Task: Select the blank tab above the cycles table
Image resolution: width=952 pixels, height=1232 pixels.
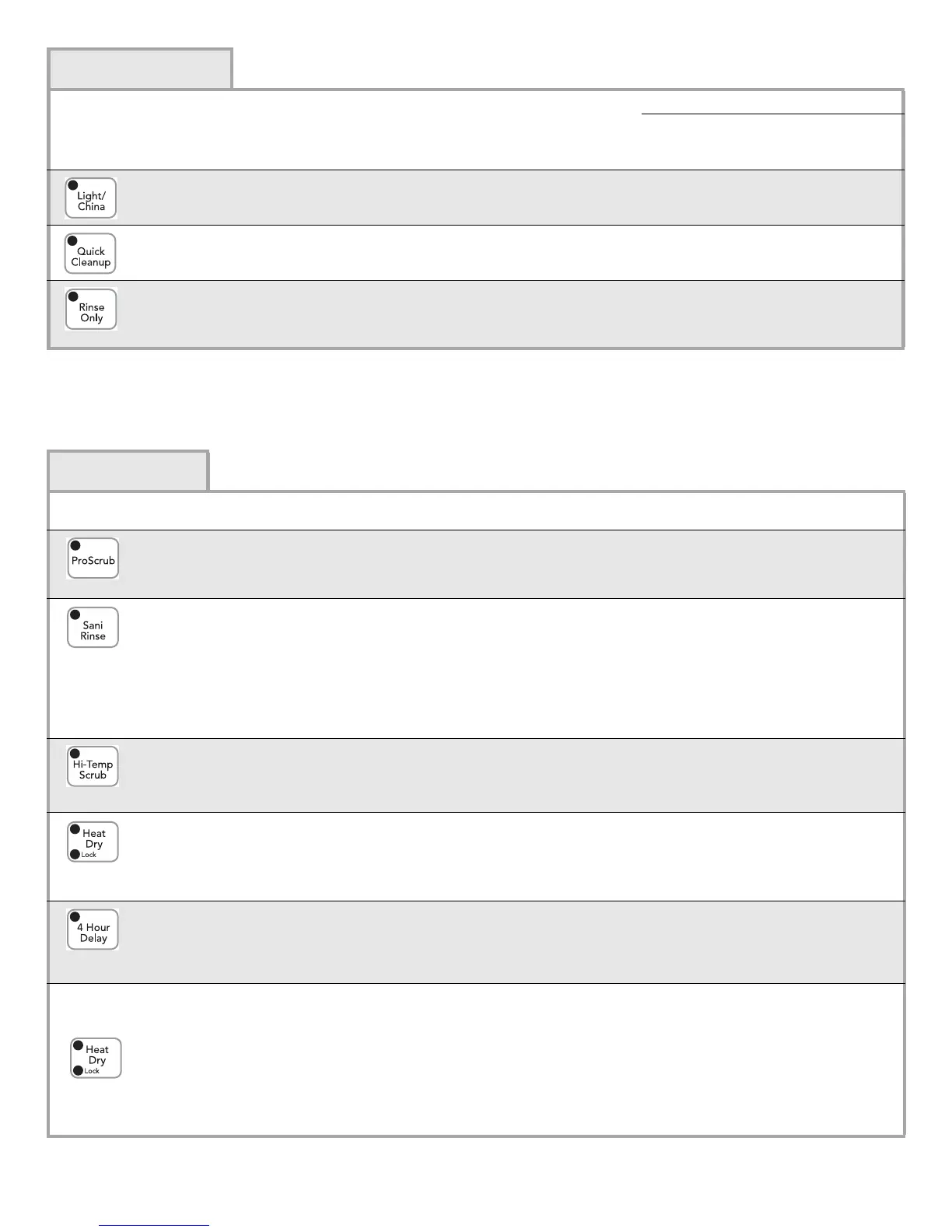Action: click(x=140, y=69)
